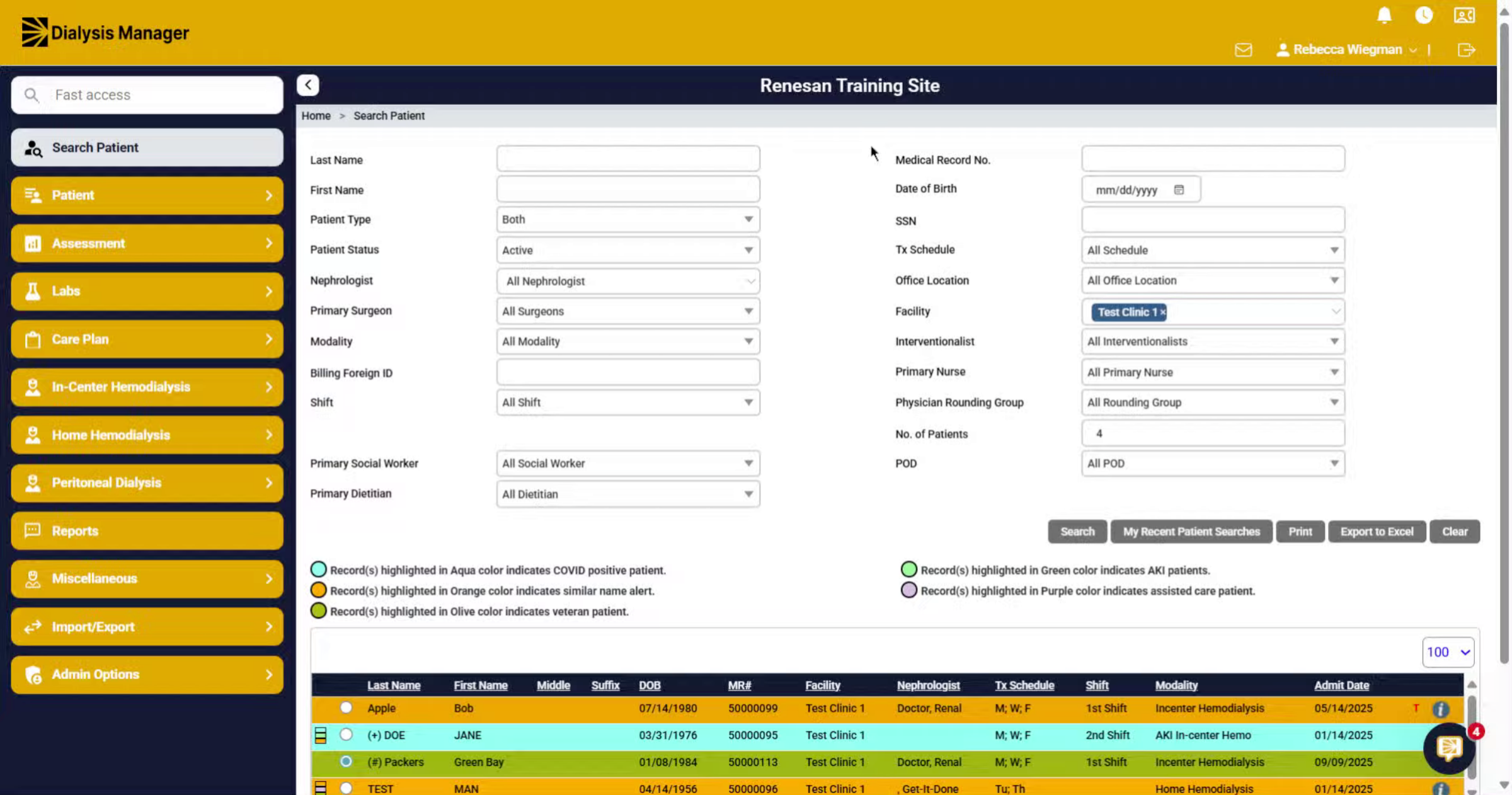Collapse the sidebar with back arrow
1512x795 pixels.
[308, 85]
